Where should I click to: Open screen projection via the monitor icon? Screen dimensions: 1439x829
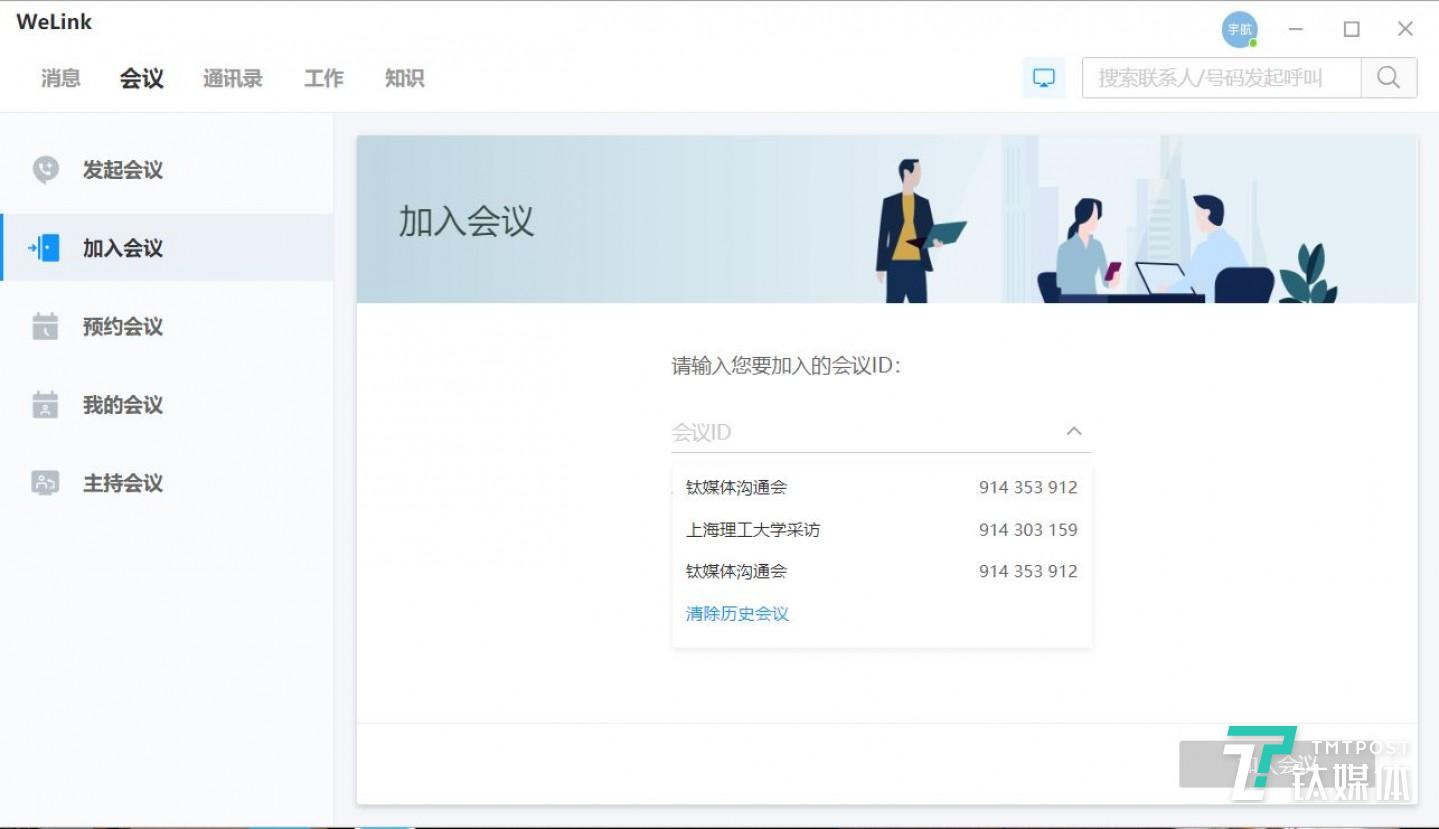click(x=1043, y=76)
